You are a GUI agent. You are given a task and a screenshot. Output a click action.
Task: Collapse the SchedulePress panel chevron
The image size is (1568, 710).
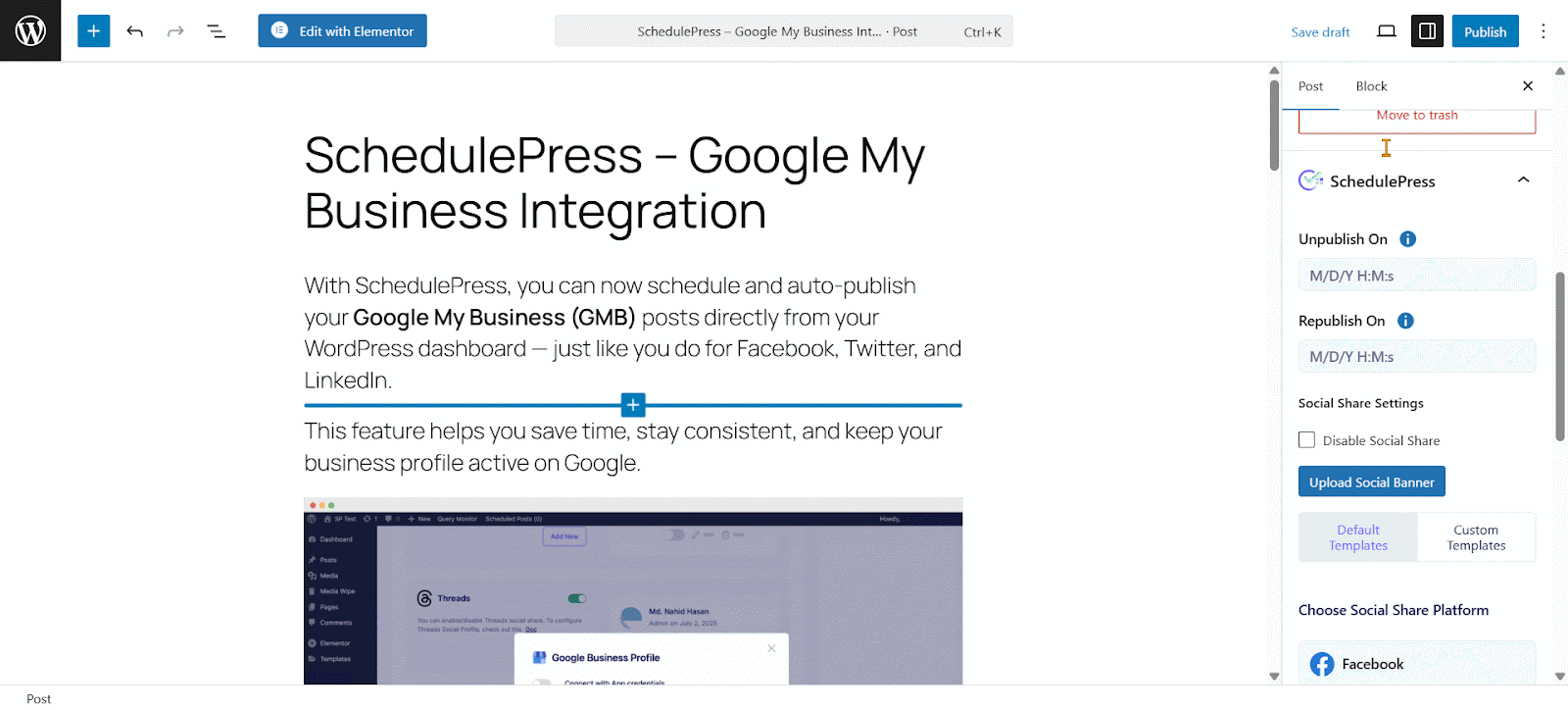click(x=1523, y=180)
